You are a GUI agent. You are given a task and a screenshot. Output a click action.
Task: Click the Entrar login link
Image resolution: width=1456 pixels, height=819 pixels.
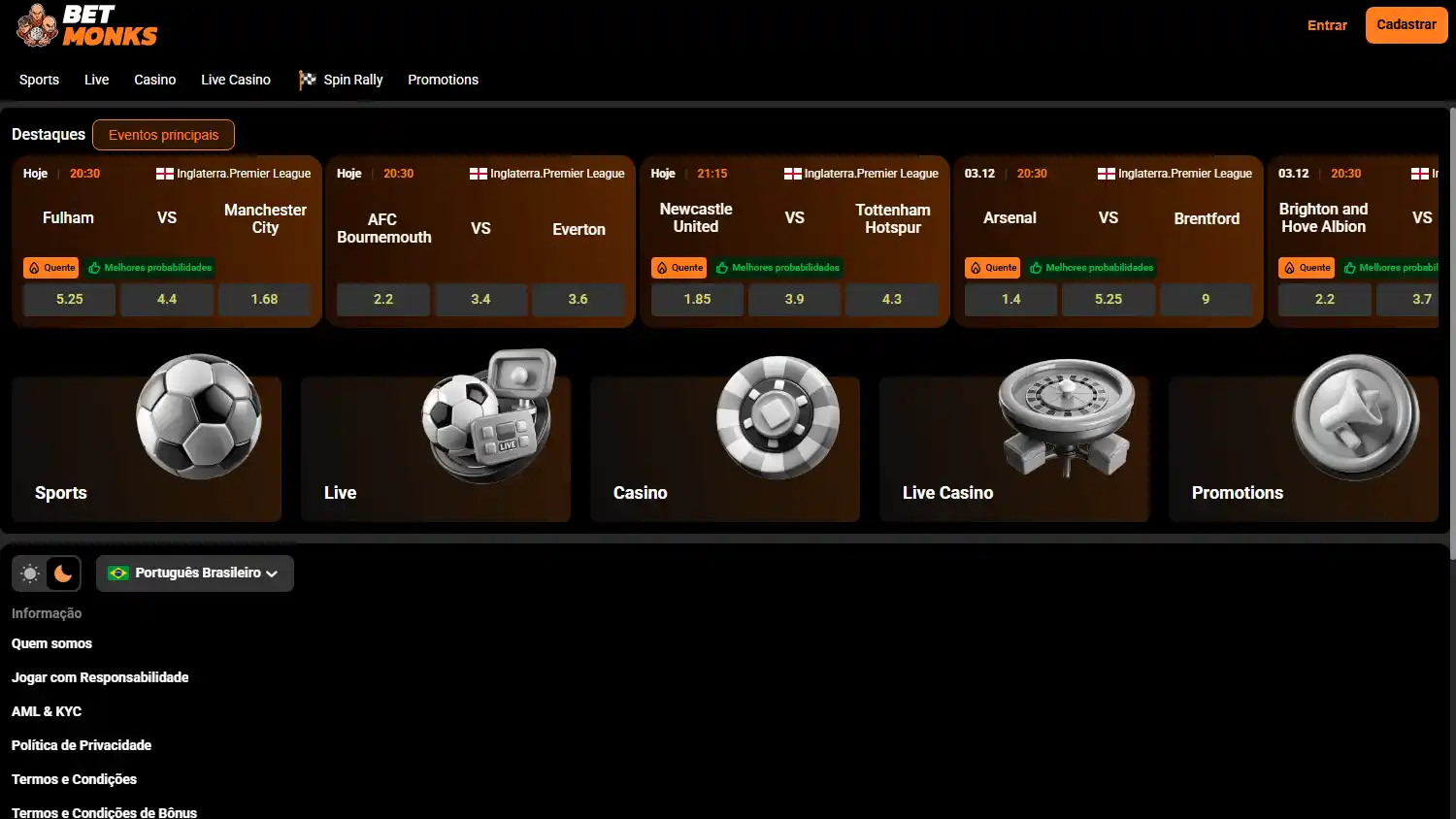point(1327,25)
